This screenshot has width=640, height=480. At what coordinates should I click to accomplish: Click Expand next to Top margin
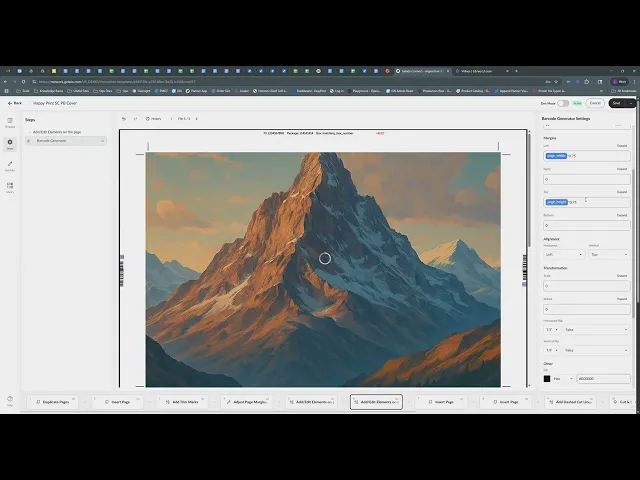click(x=622, y=192)
